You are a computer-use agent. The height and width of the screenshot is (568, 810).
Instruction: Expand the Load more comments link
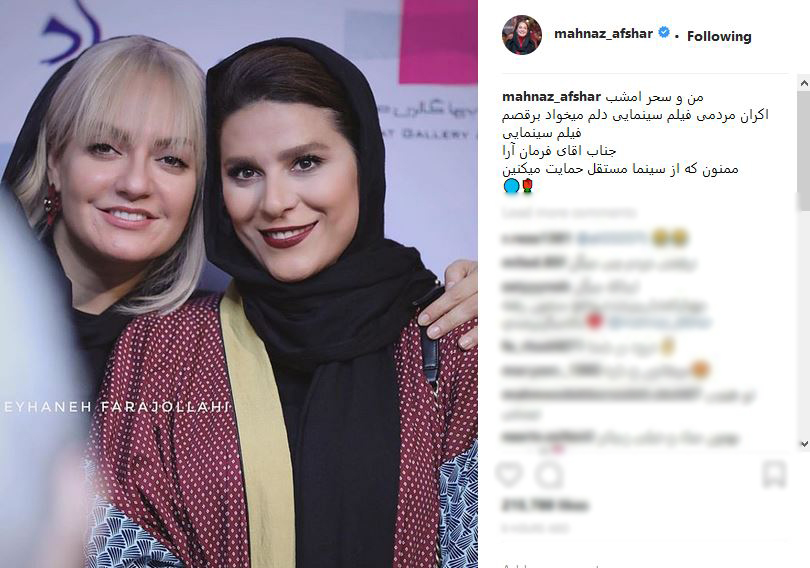(x=569, y=212)
